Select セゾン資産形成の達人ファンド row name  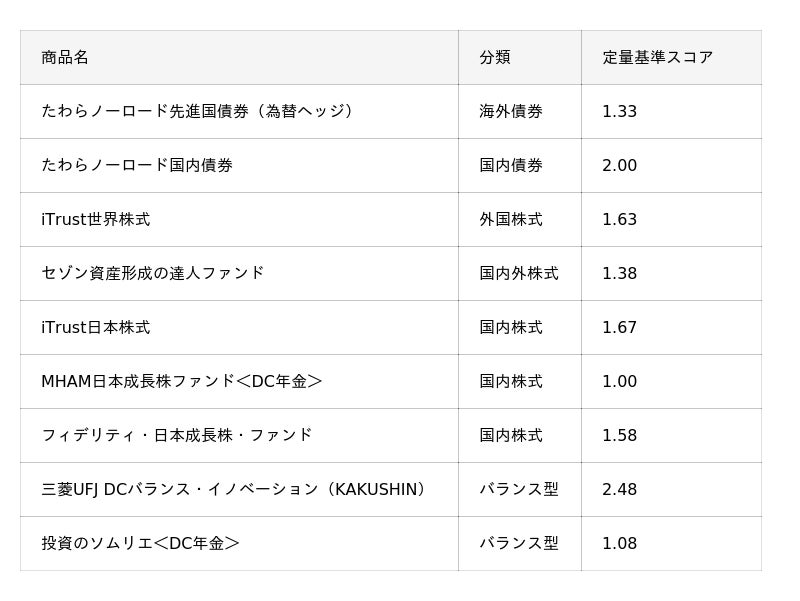153,273
